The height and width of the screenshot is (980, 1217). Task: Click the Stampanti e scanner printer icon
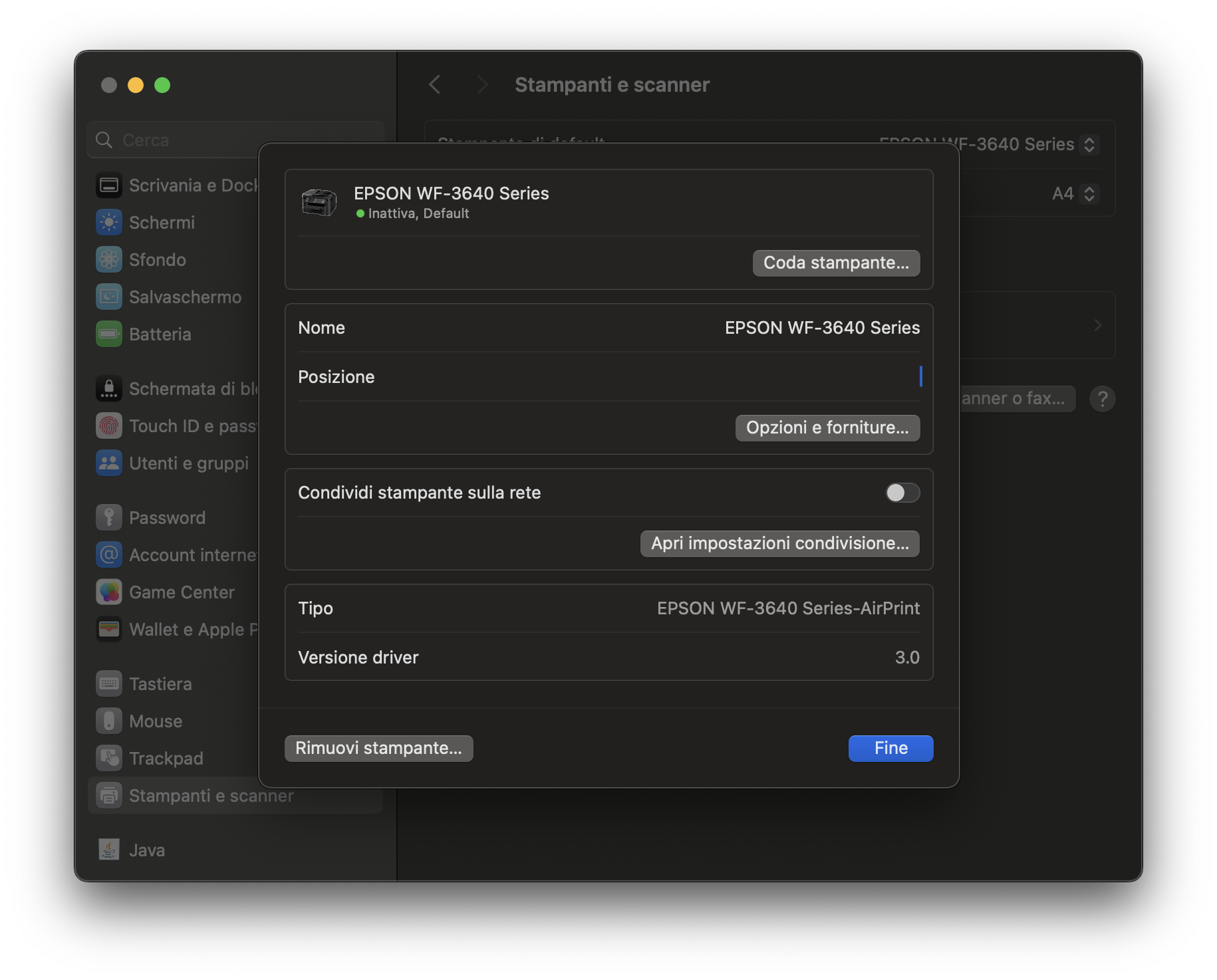click(109, 796)
